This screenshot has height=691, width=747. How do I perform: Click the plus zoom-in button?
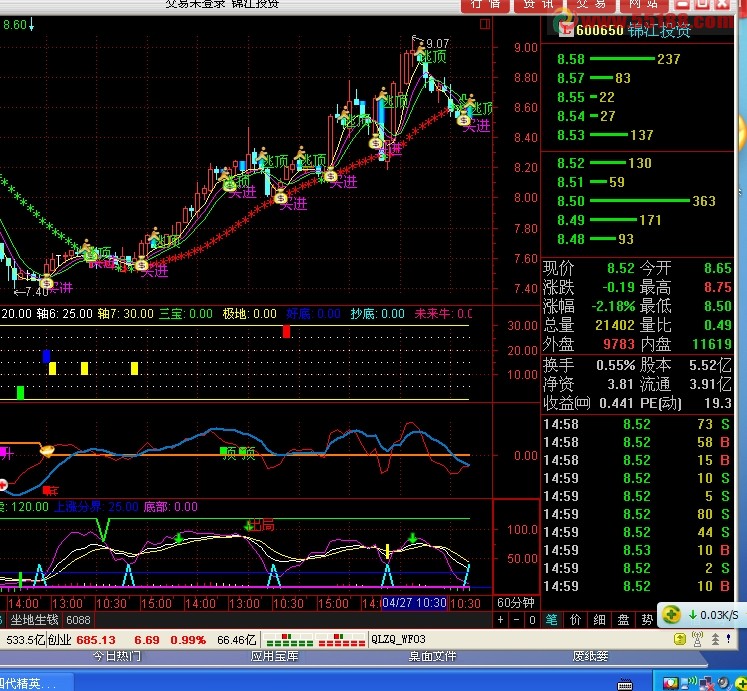pos(502,620)
